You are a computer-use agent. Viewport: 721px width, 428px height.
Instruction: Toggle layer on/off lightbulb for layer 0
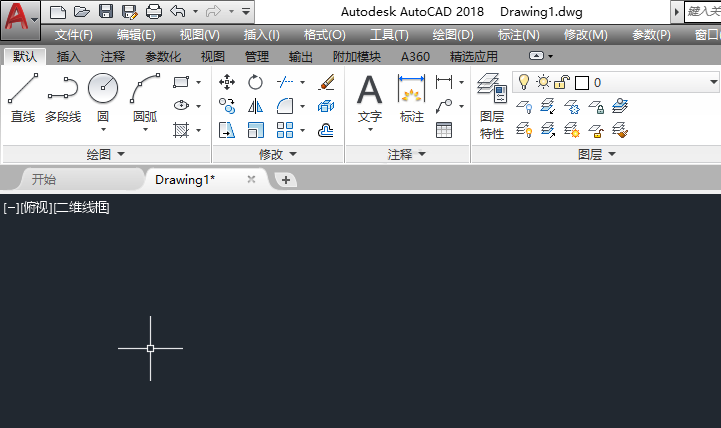523,82
